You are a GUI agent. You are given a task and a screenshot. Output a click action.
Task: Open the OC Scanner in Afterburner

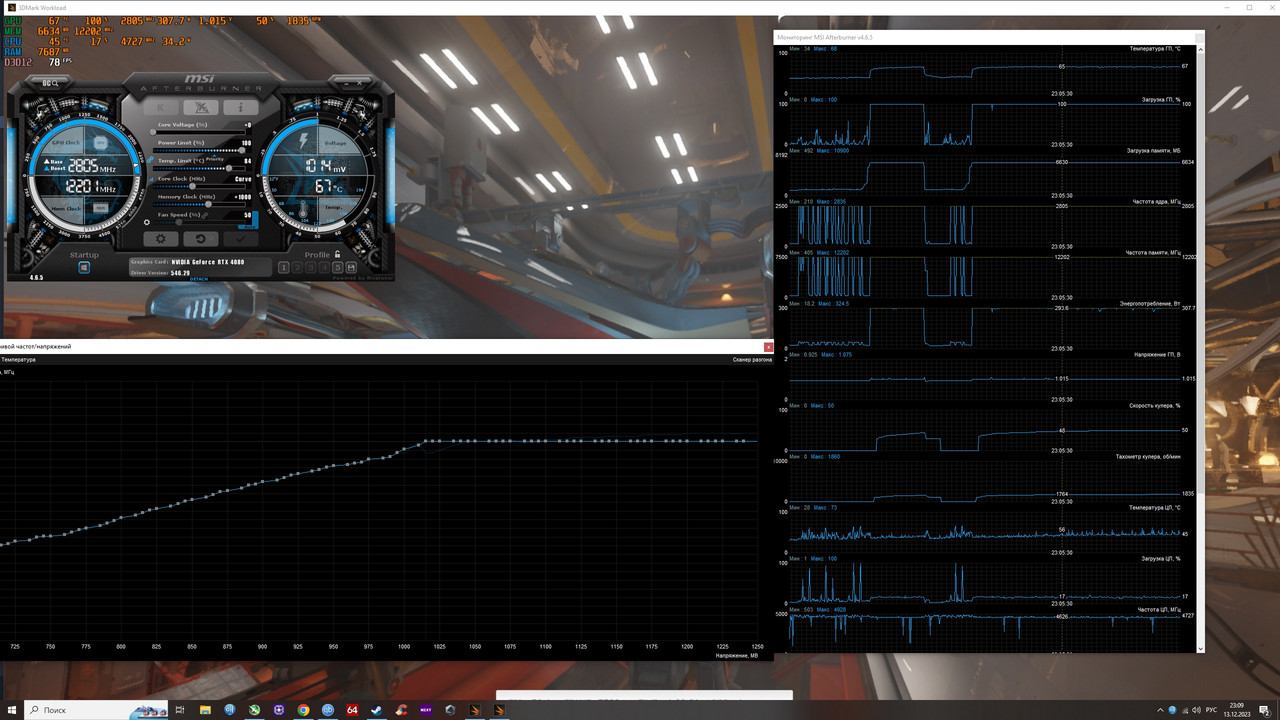point(50,83)
